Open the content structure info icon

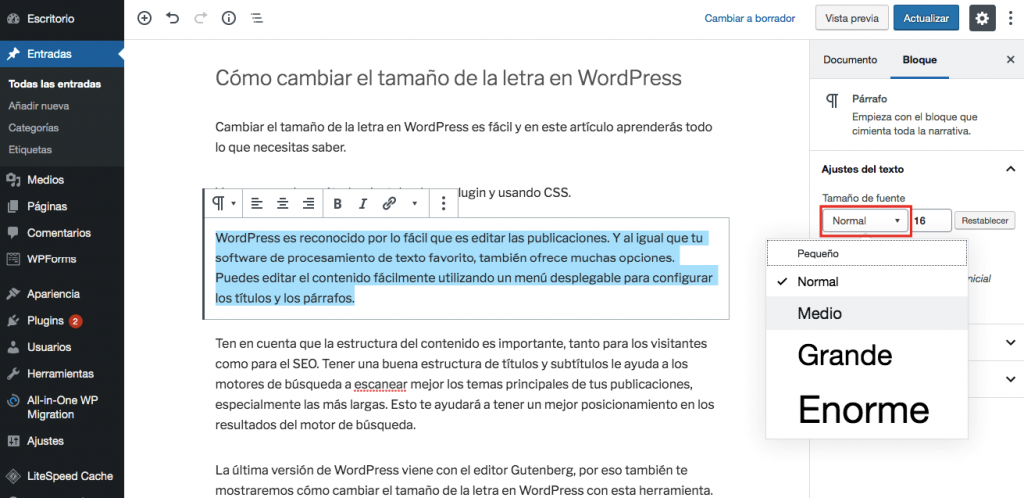(228, 18)
